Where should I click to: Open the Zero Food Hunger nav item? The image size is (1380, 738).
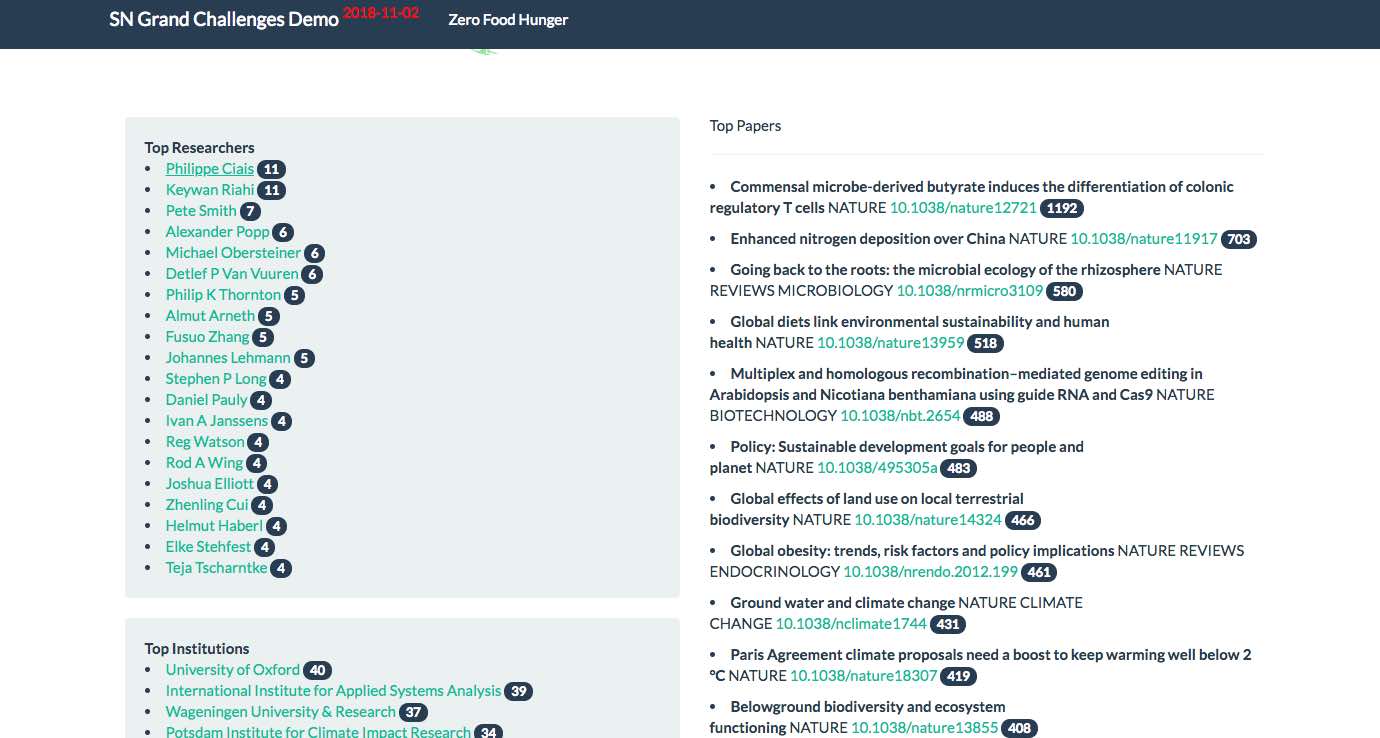pos(508,19)
